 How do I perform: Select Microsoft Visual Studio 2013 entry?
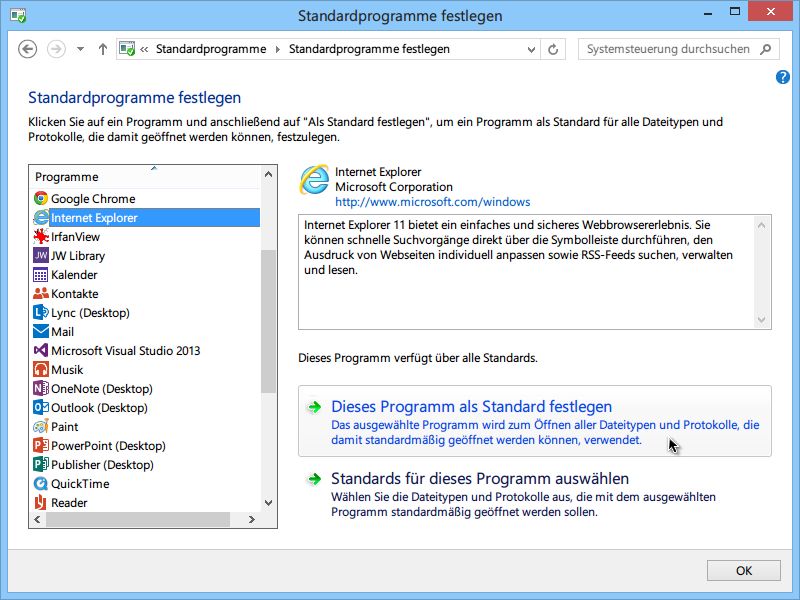click(x=144, y=351)
